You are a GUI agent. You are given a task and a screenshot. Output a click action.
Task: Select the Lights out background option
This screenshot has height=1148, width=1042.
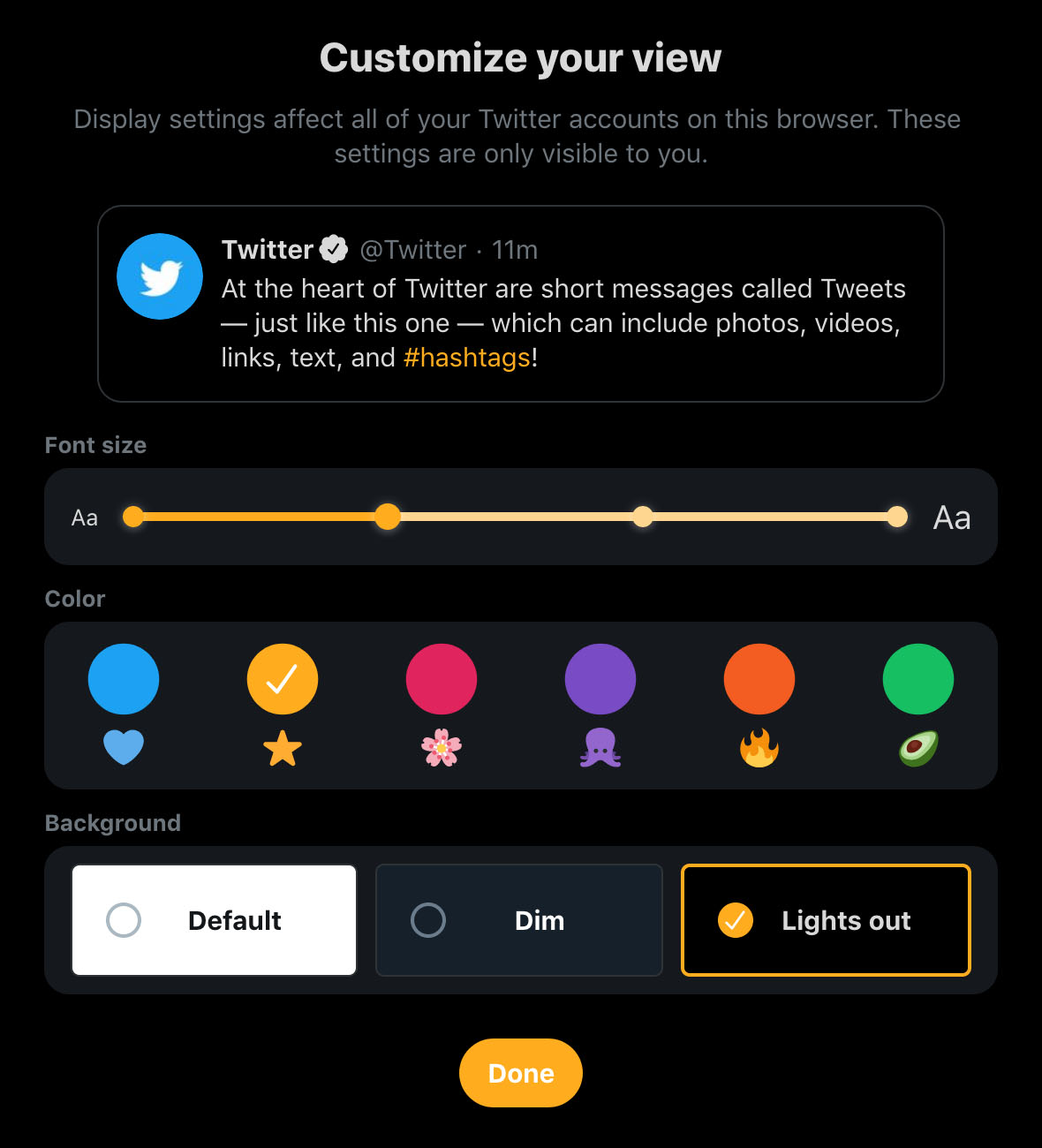point(826,920)
